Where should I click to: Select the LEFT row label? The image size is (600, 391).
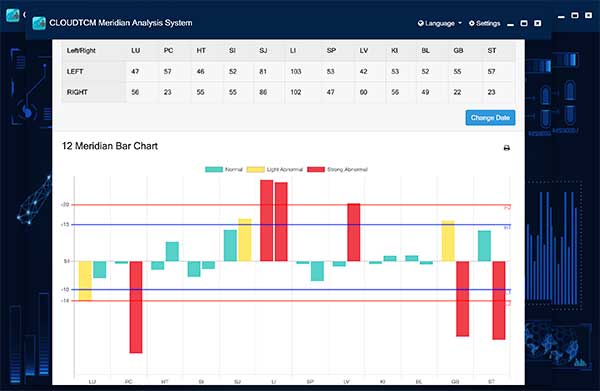(x=75, y=72)
